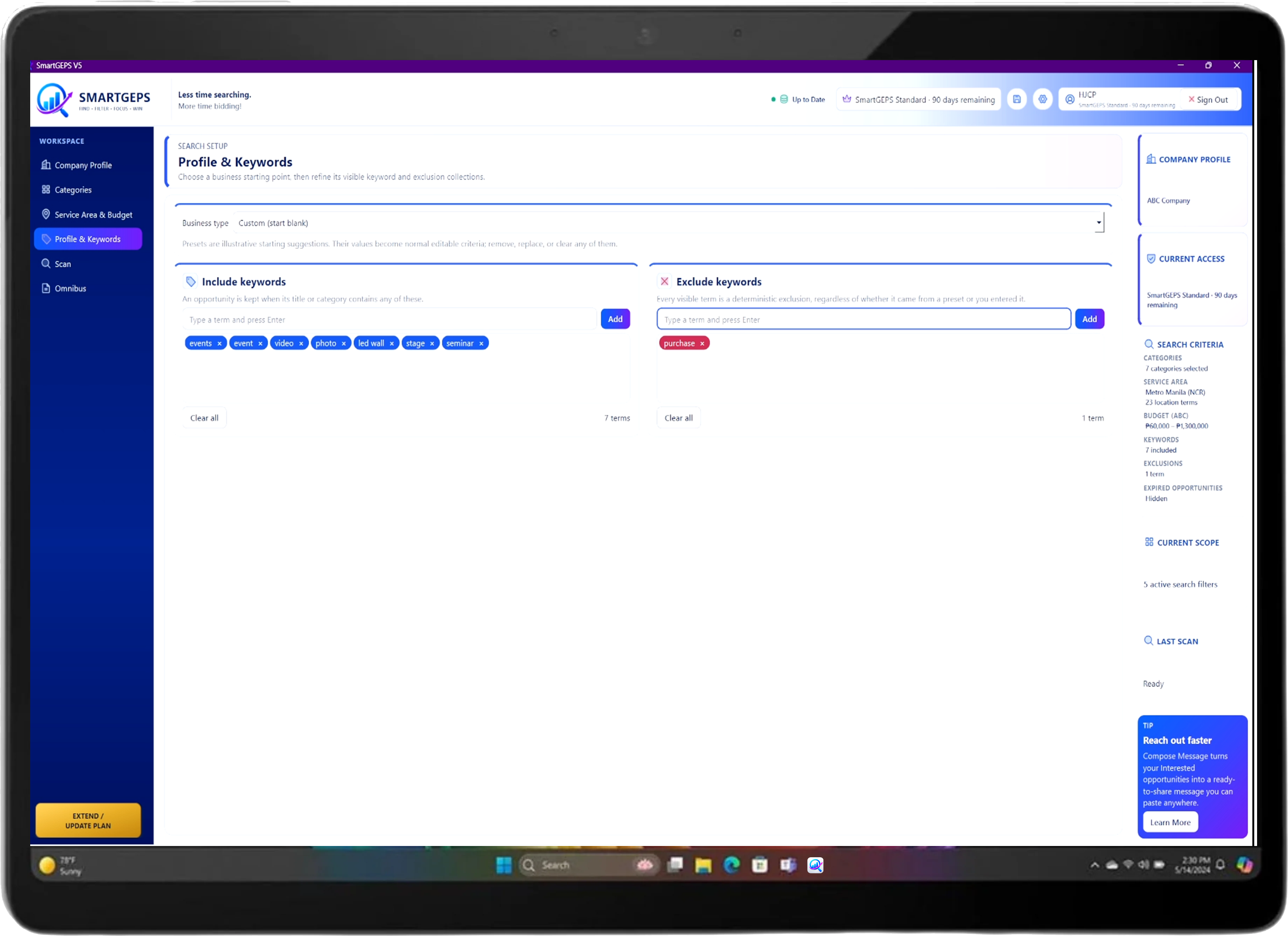Click the SmartGEPS Standard plan badge
Viewport: 1288px width, 936px height.
click(918, 100)
